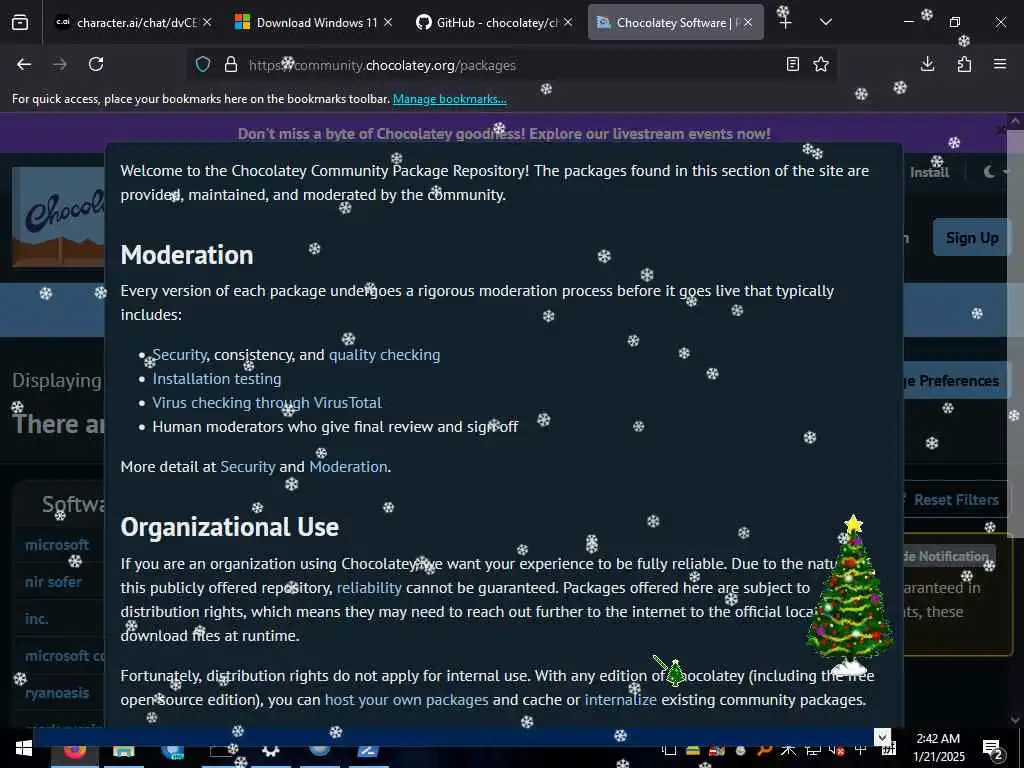The image size is (1024, 768).
Task: Show site security info via the padlock
Action: coord(231,65)
